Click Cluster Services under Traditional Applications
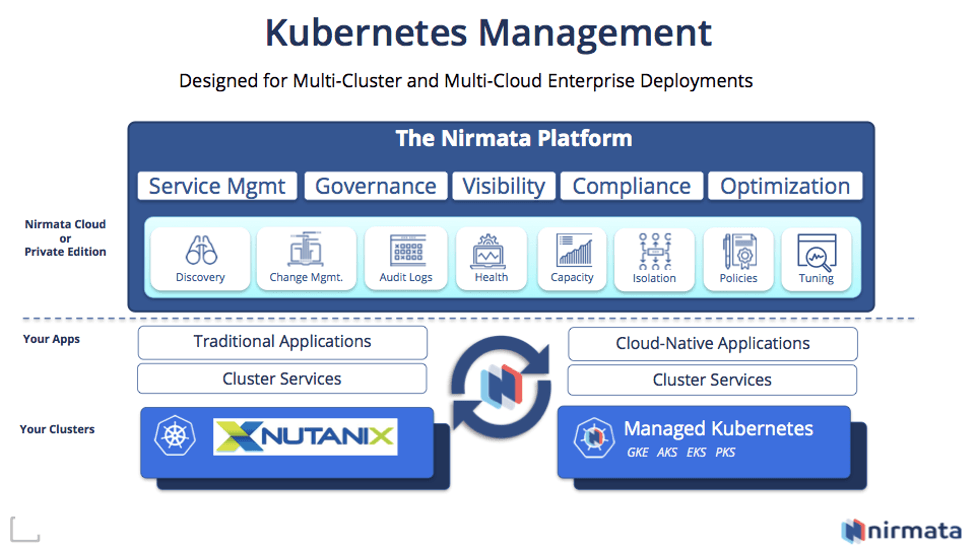This screenshot has width=974, height=547. point(282,379)
